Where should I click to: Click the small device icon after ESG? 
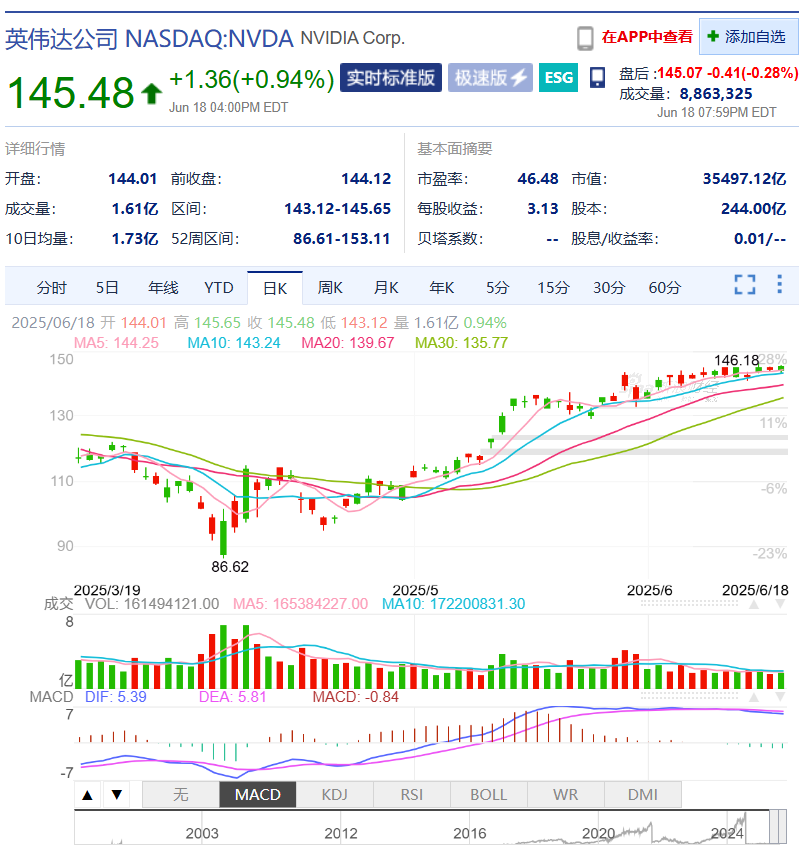[597, 77]
